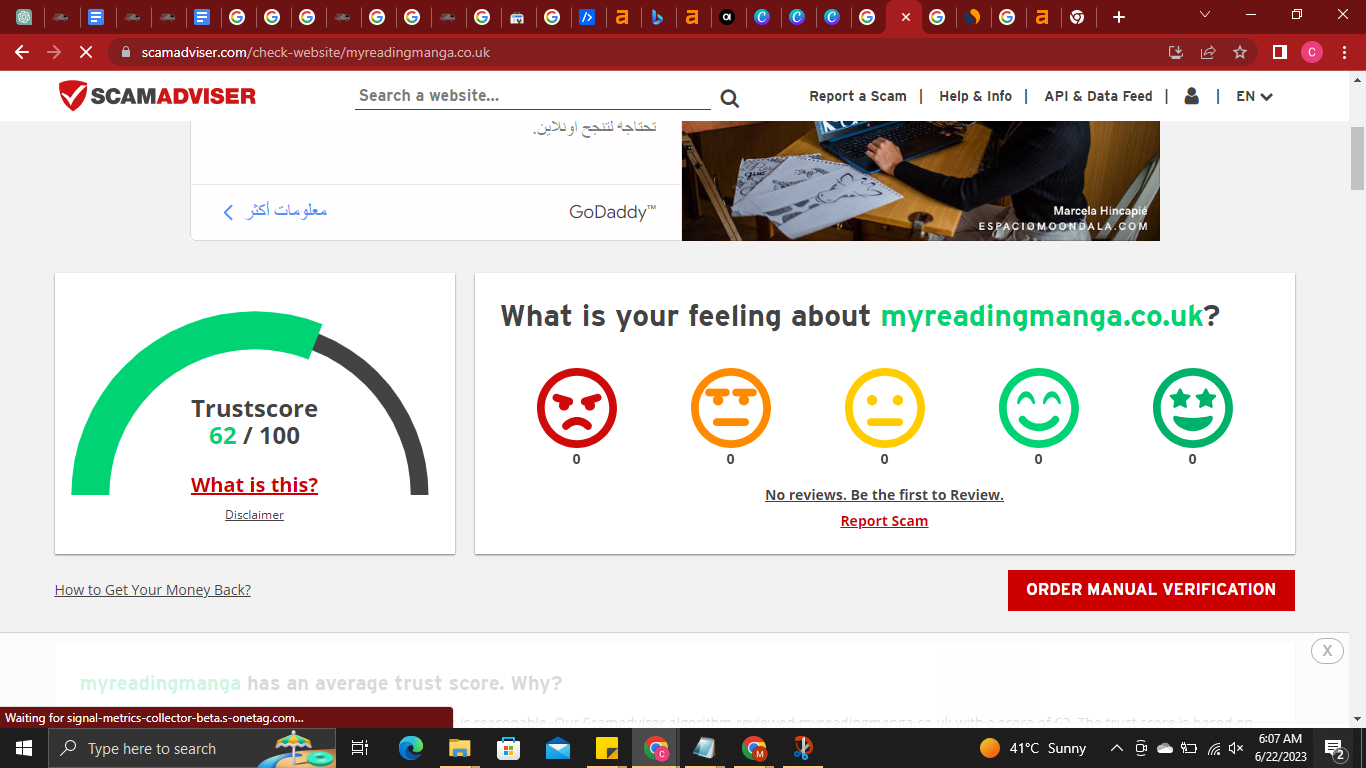
Task: Click the OneDrive cloud icon in system tray
Action: (1165, 748)
